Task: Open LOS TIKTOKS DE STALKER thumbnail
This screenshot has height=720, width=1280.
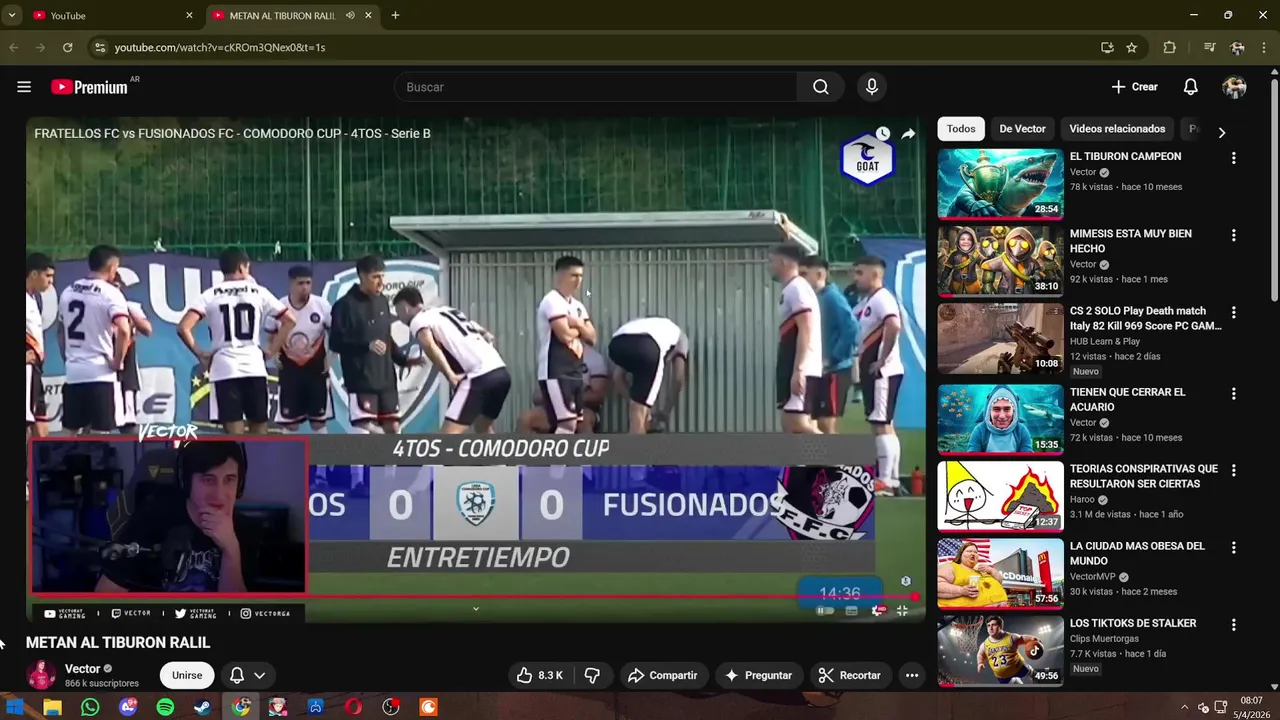Action: coord(1000,651)
